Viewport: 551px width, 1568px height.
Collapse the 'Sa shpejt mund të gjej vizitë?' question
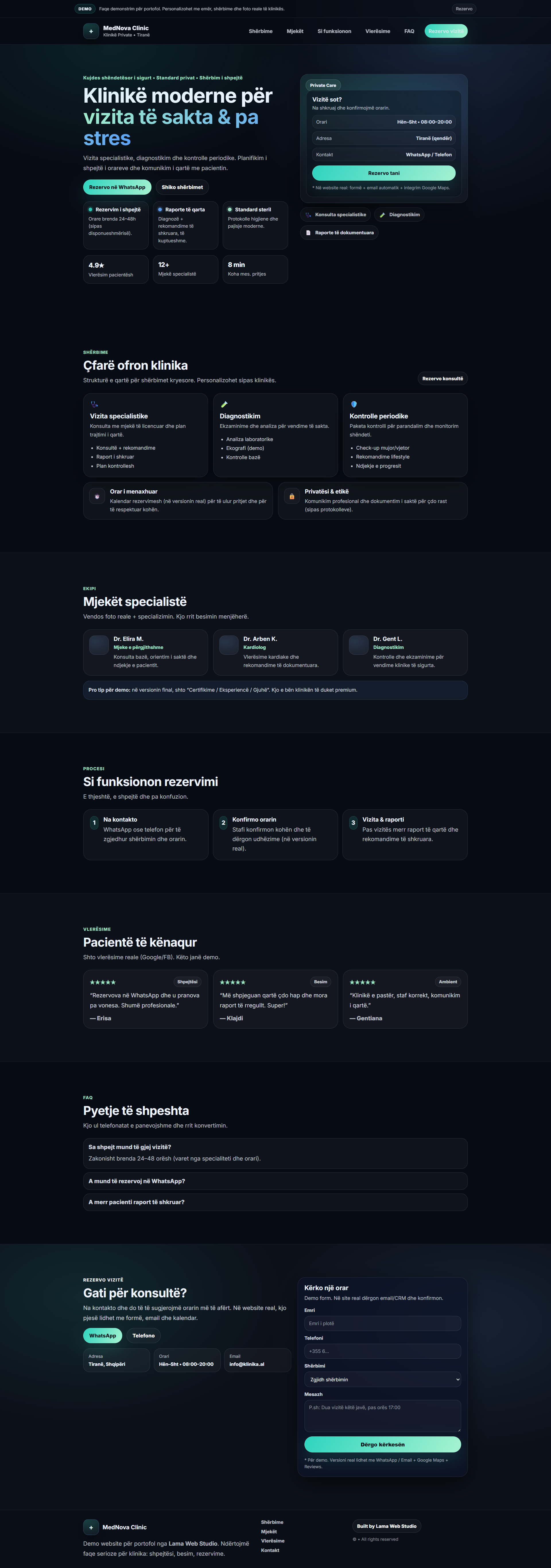275,1147
